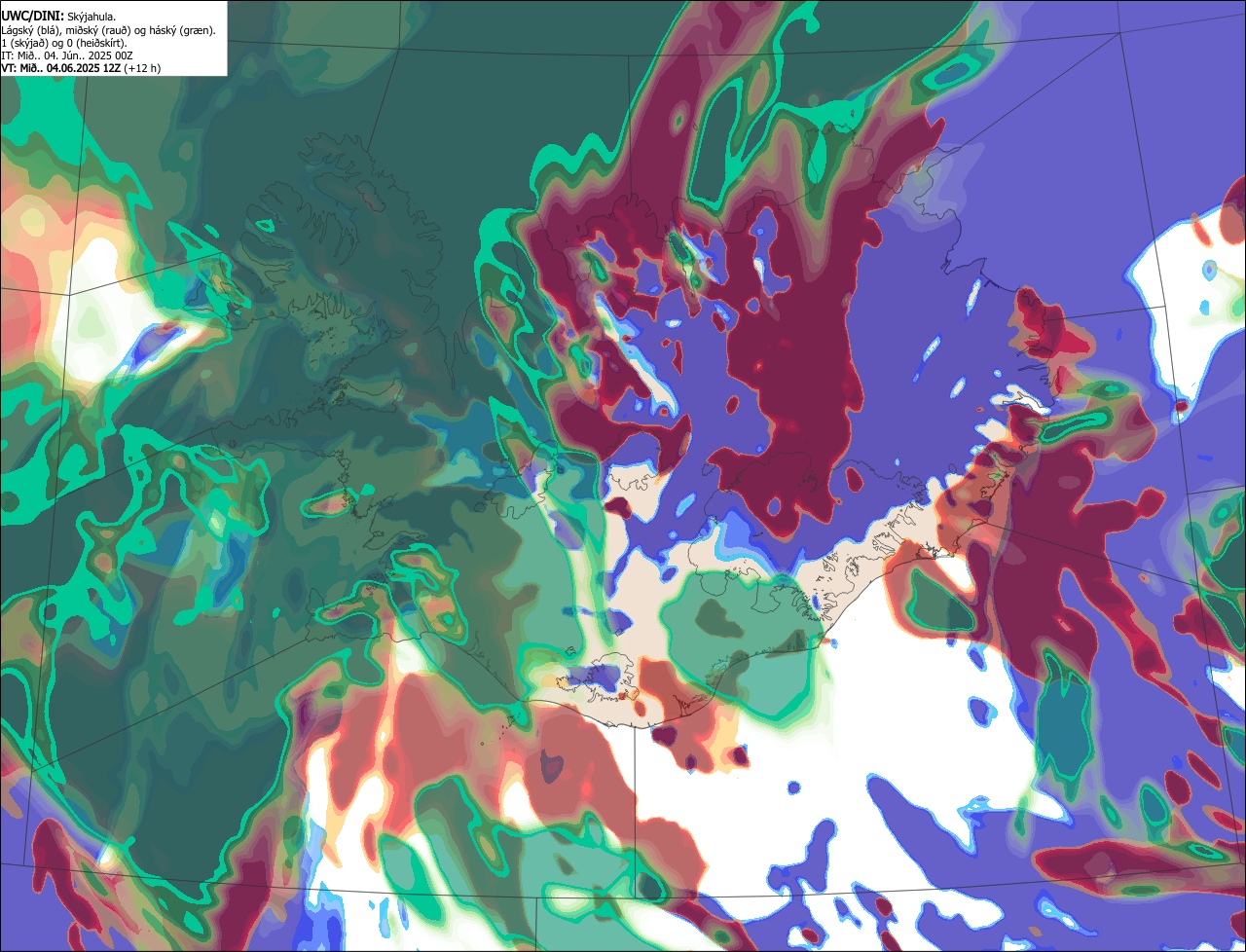Select the "Lágský (blá), miðský (rauð)" legend line

[108, 30]
